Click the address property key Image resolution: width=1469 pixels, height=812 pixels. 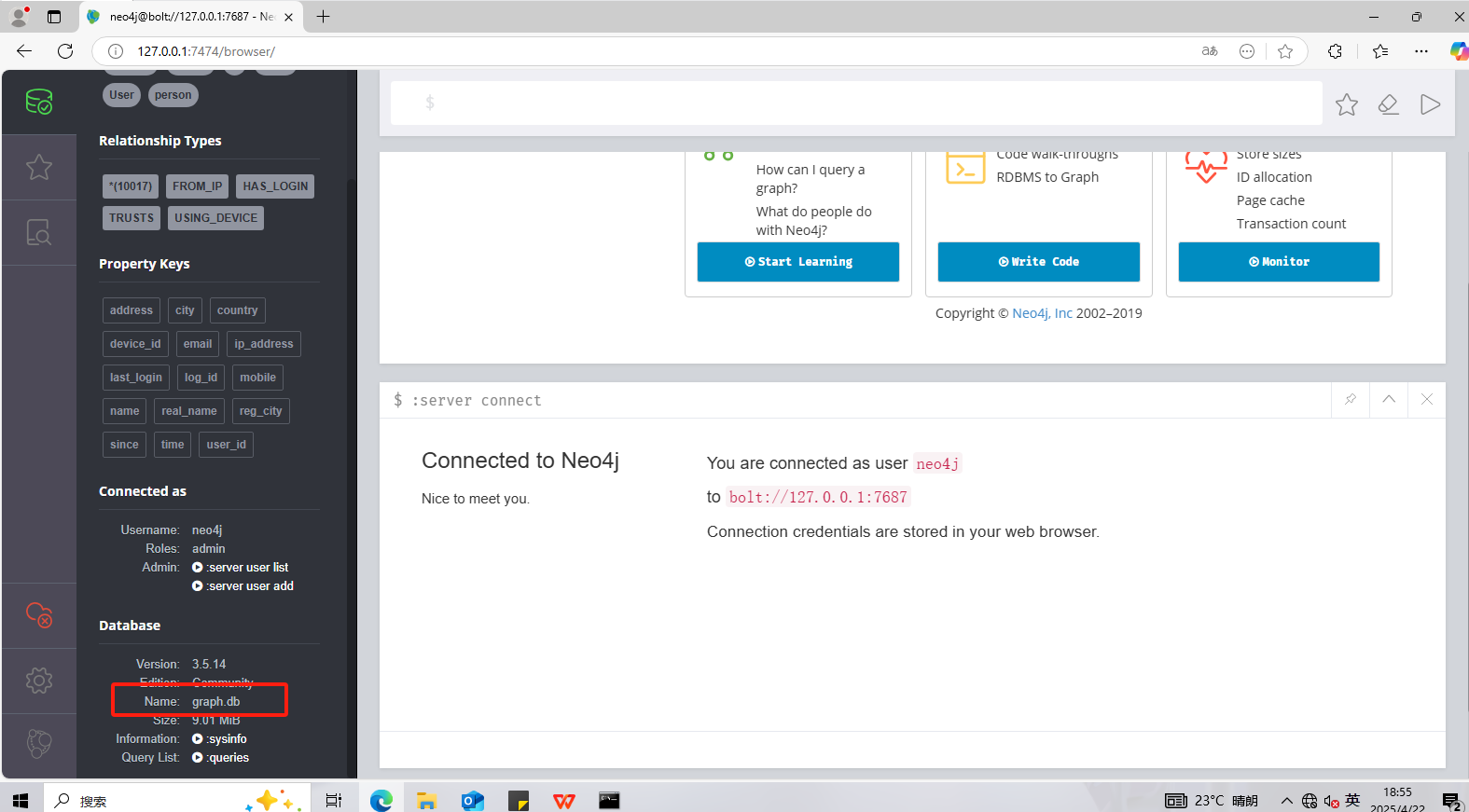[132, 310]
